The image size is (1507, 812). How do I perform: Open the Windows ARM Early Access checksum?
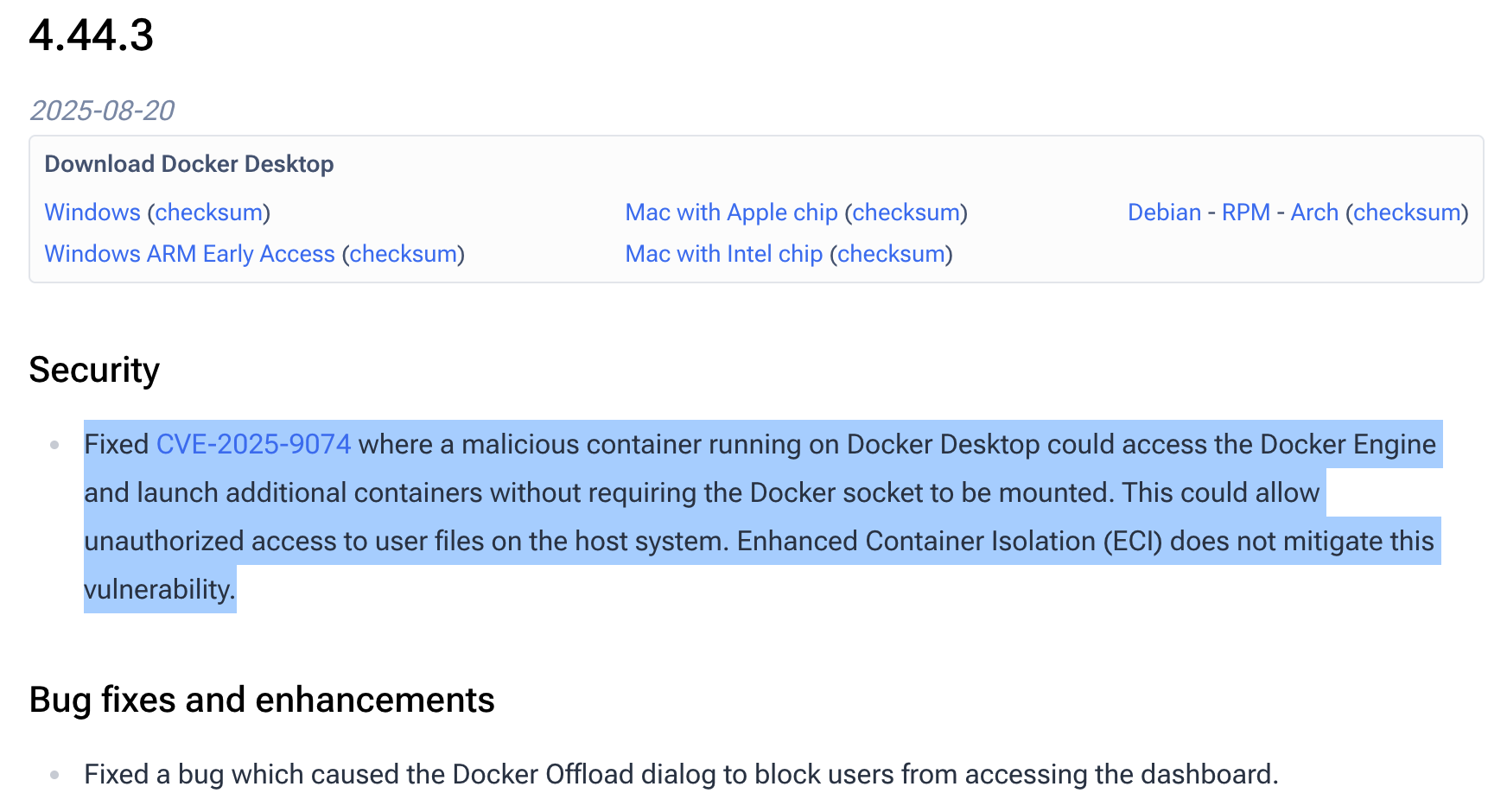(x=403, y=254)
